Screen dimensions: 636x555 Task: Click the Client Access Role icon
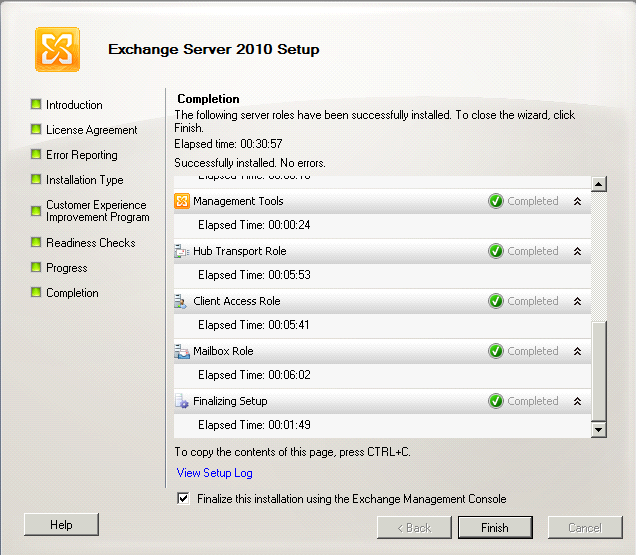point(181,301)
